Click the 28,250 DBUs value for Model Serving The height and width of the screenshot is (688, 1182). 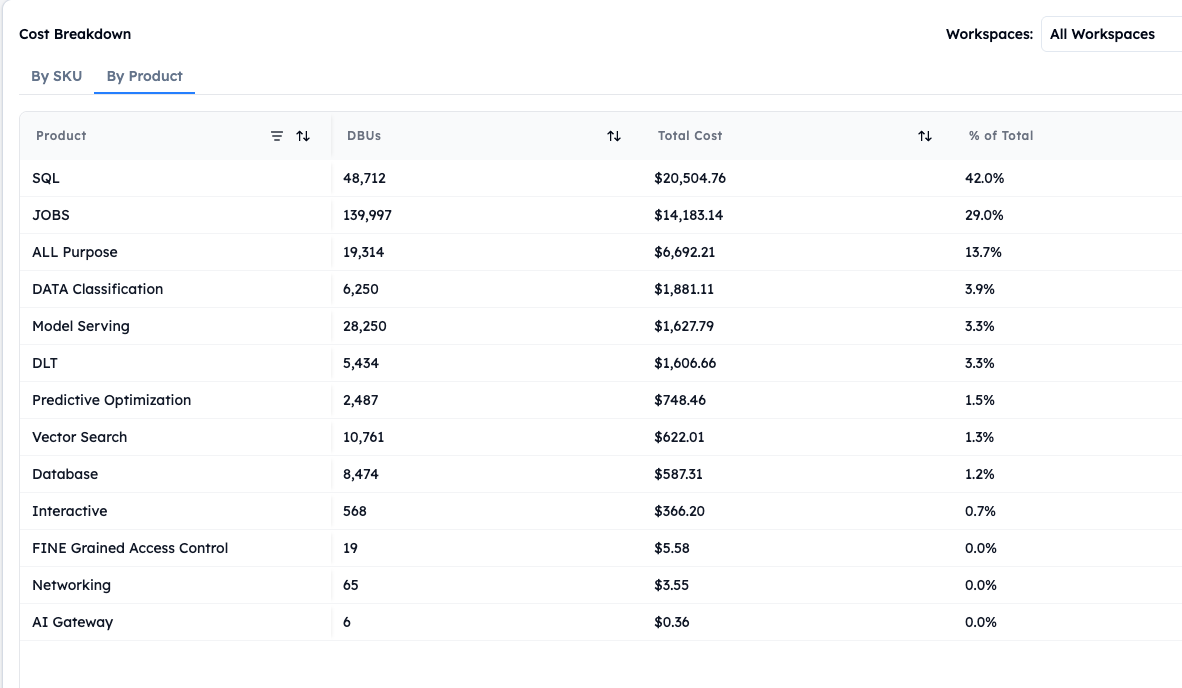(364, 326)
